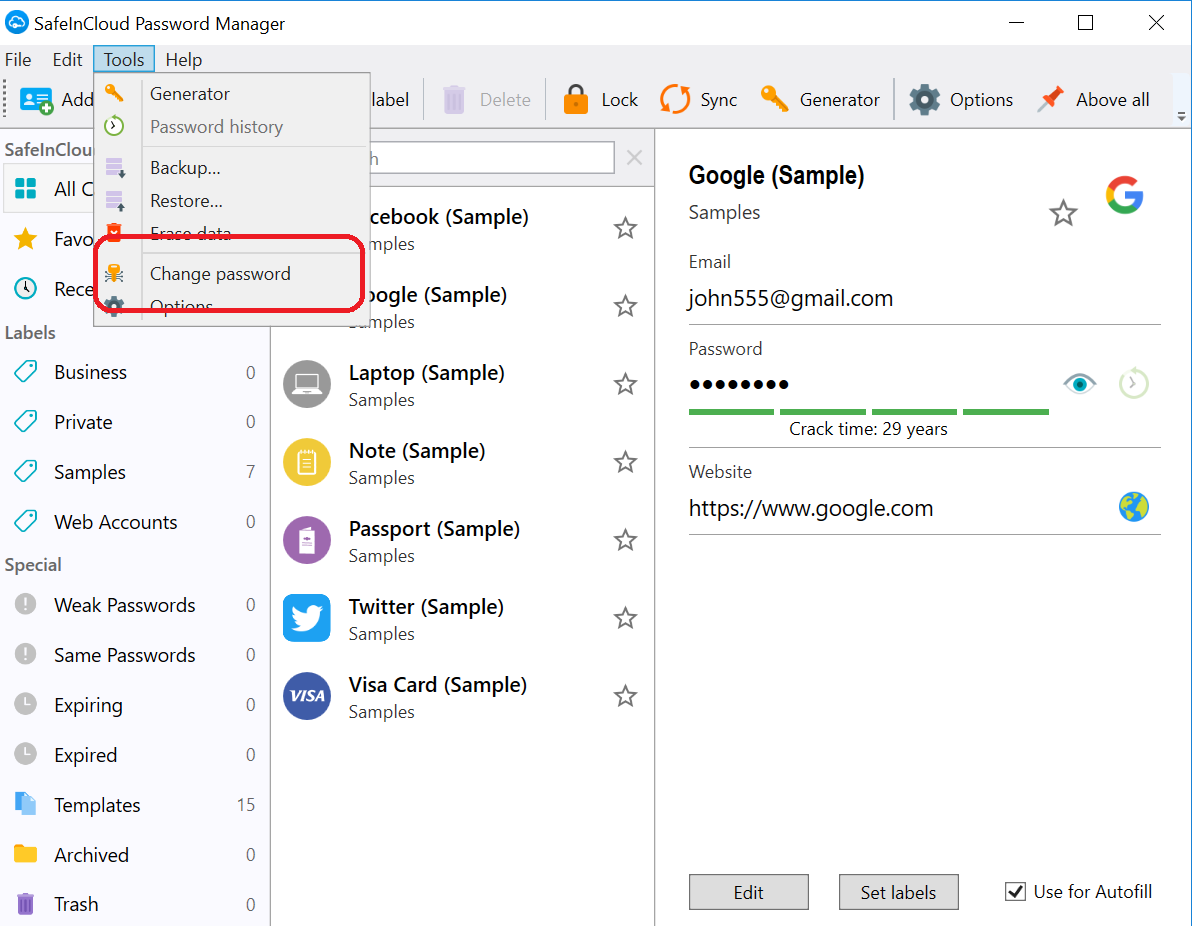Image resolution: width=1192 pixels, height=926 pixels.
Task: Open the Help menu
Action: (183, 59)
